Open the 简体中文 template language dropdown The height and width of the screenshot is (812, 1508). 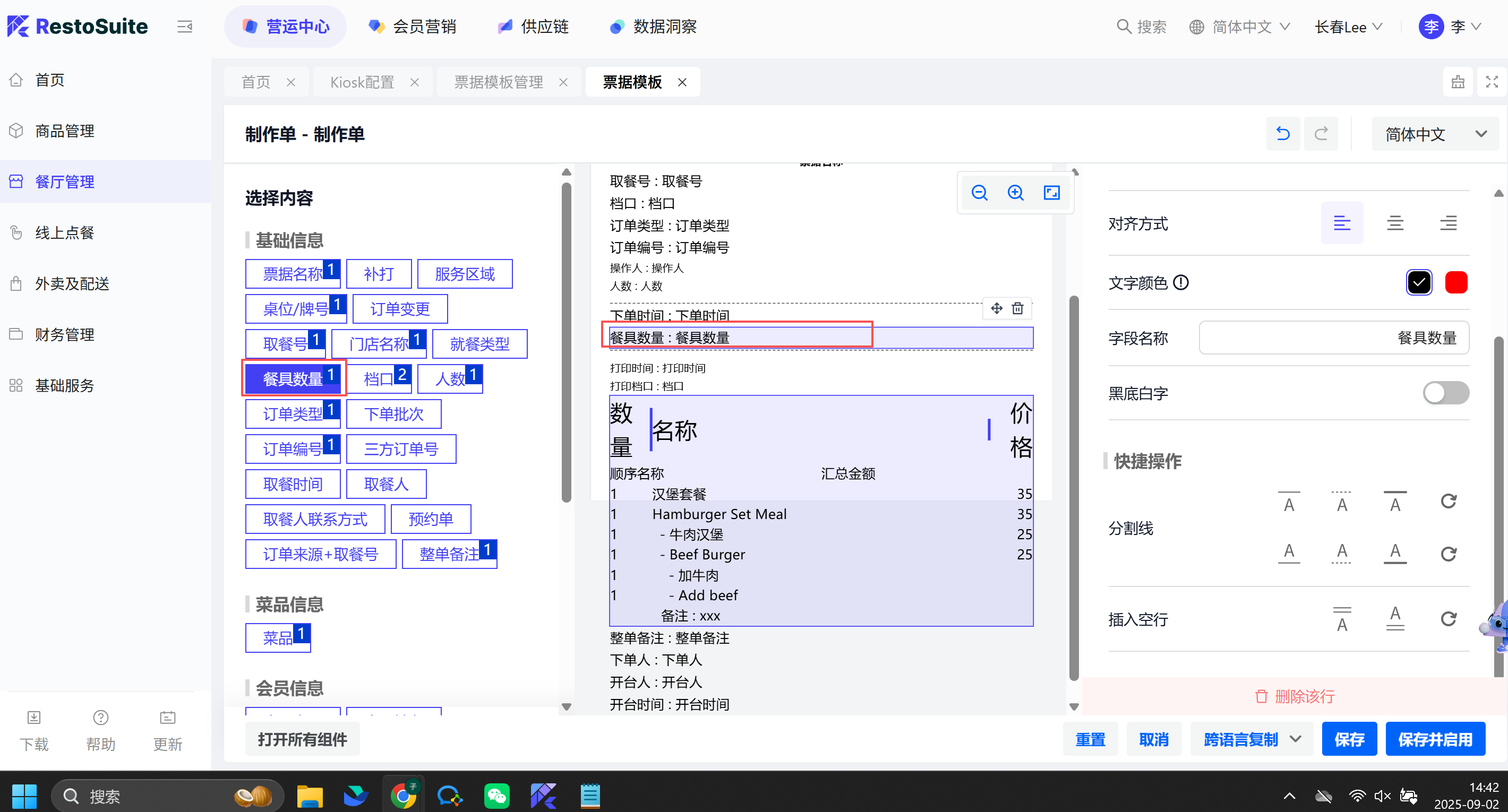tap(1435, 134)
